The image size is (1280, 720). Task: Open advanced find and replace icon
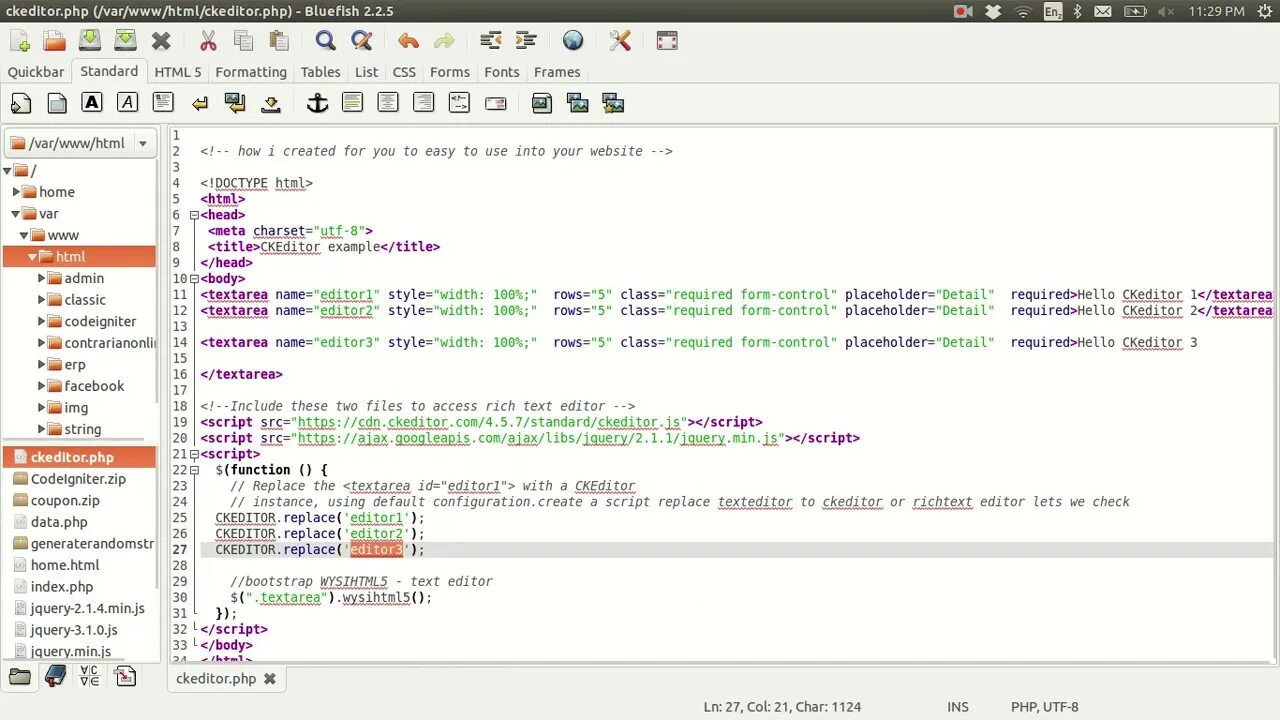[x=361, y=41]
